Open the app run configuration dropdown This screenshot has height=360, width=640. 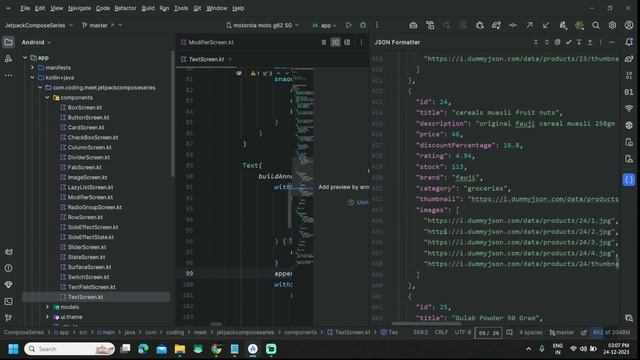(324, 25)
